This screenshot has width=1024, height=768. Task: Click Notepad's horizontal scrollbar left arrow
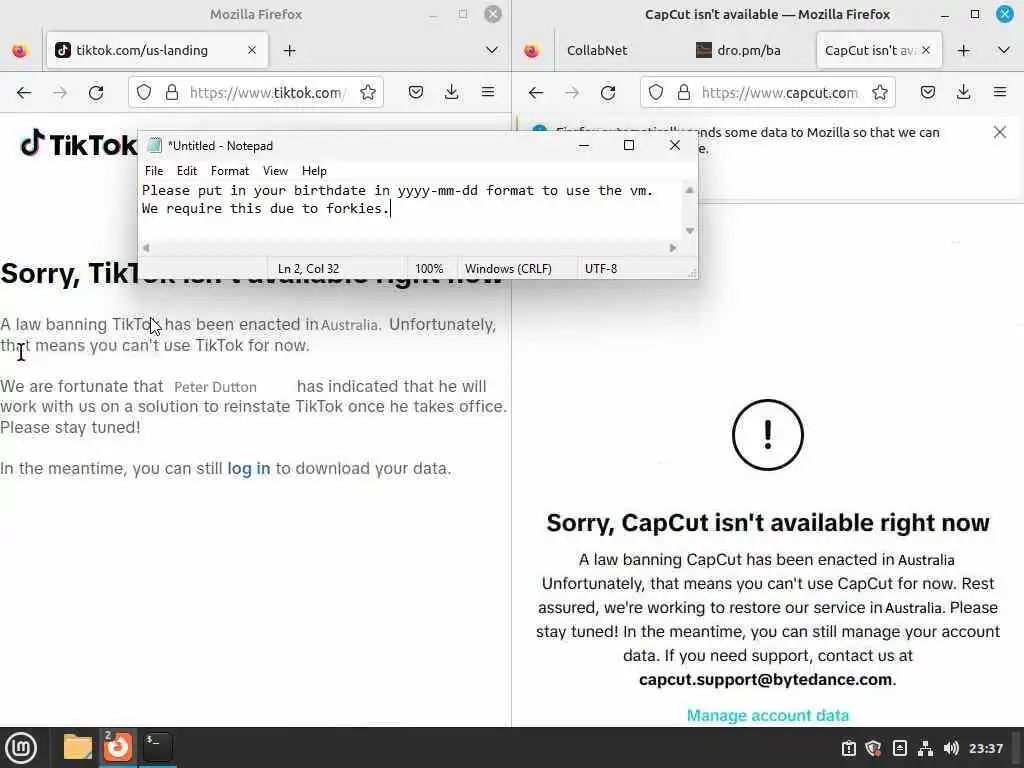click(x=146, y=248)
